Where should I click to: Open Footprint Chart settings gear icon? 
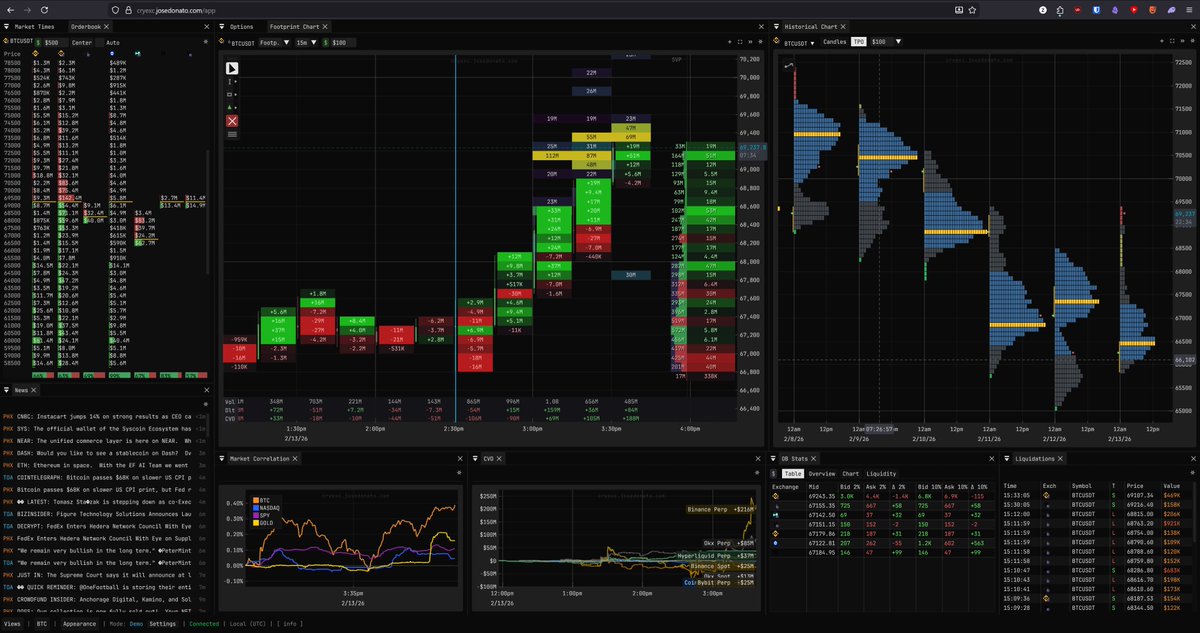pos(758,42)
